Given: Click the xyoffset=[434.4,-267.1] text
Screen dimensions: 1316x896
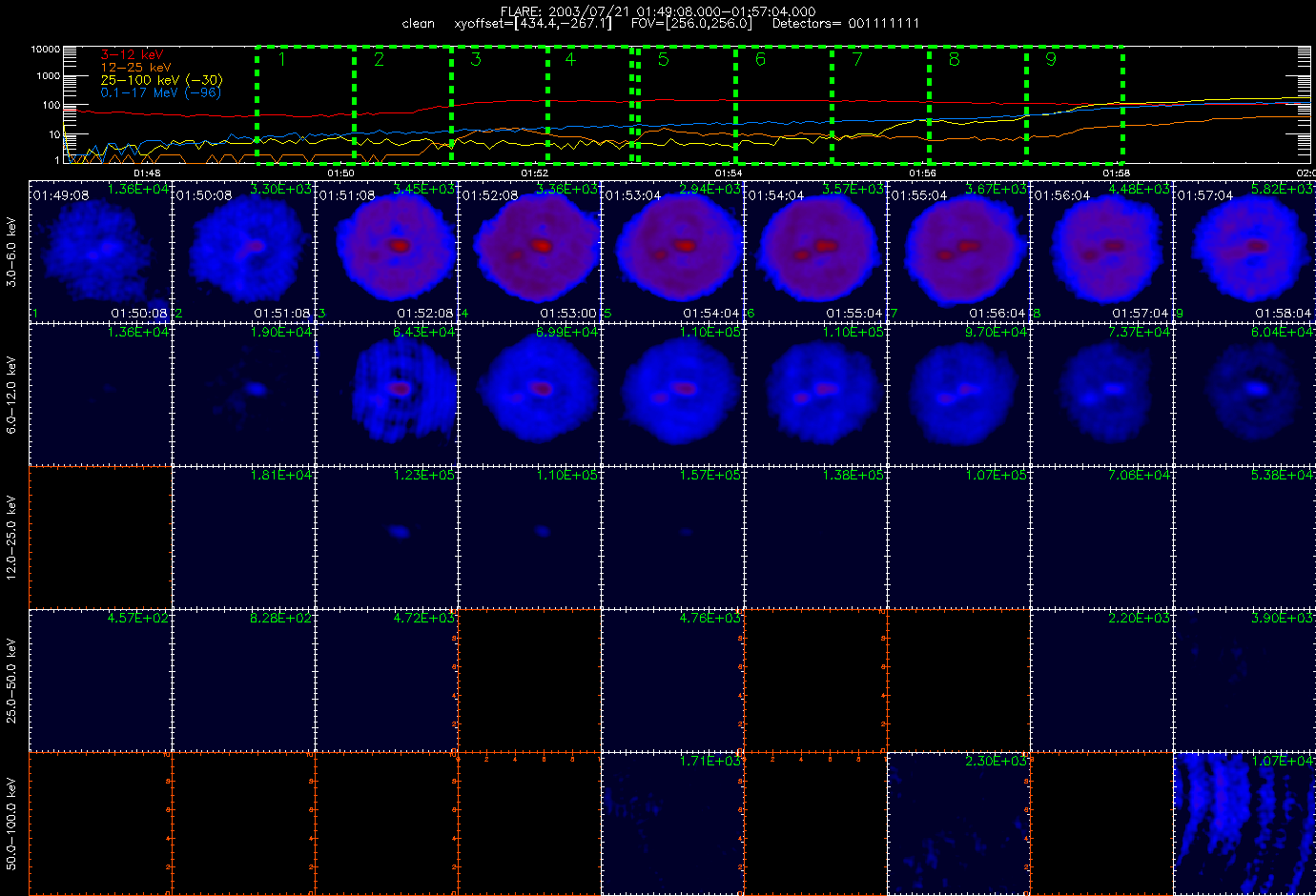Looking at the screenshot, I should (x=533, y=24).
